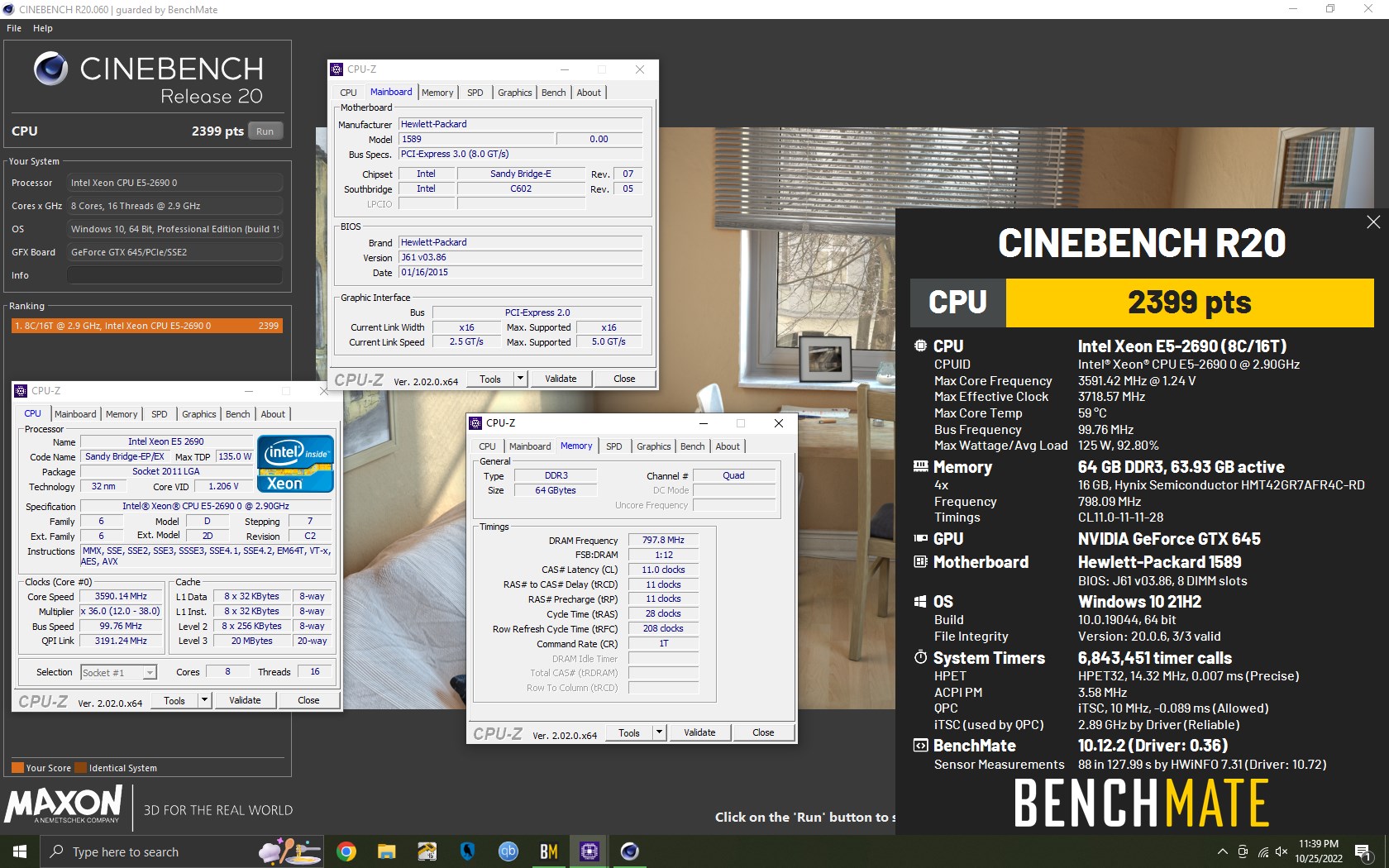Open Windows Start menu
Viewport: 1389px width, 868px height.
(x=20, y=851)
